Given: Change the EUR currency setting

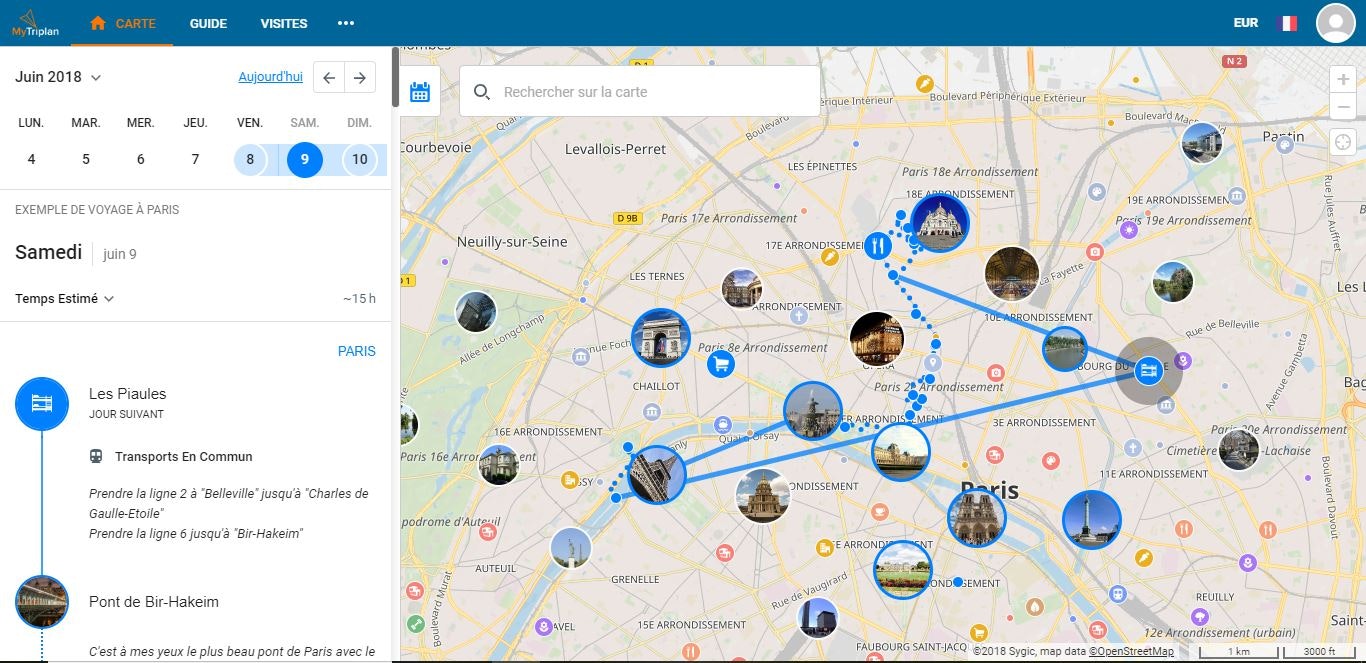Looking at the screenshot, I should point(1246,23).
